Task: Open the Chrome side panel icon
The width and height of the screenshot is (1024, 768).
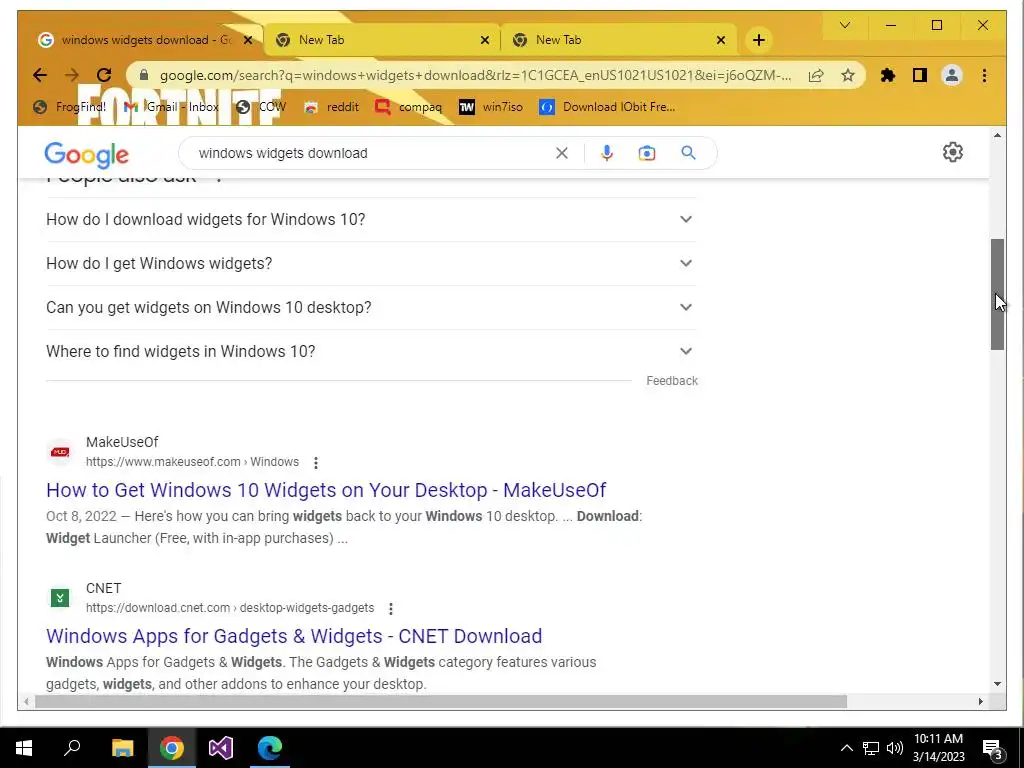Action: pos(920,75)
